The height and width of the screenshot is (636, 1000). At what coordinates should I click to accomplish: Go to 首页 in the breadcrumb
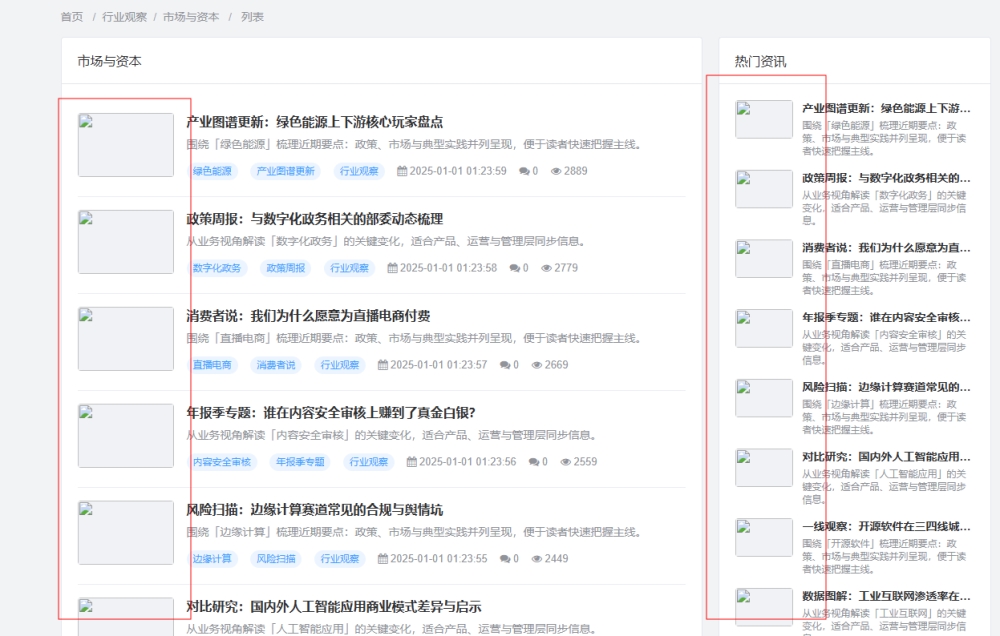pyautogui.click(x=71, y=17)
